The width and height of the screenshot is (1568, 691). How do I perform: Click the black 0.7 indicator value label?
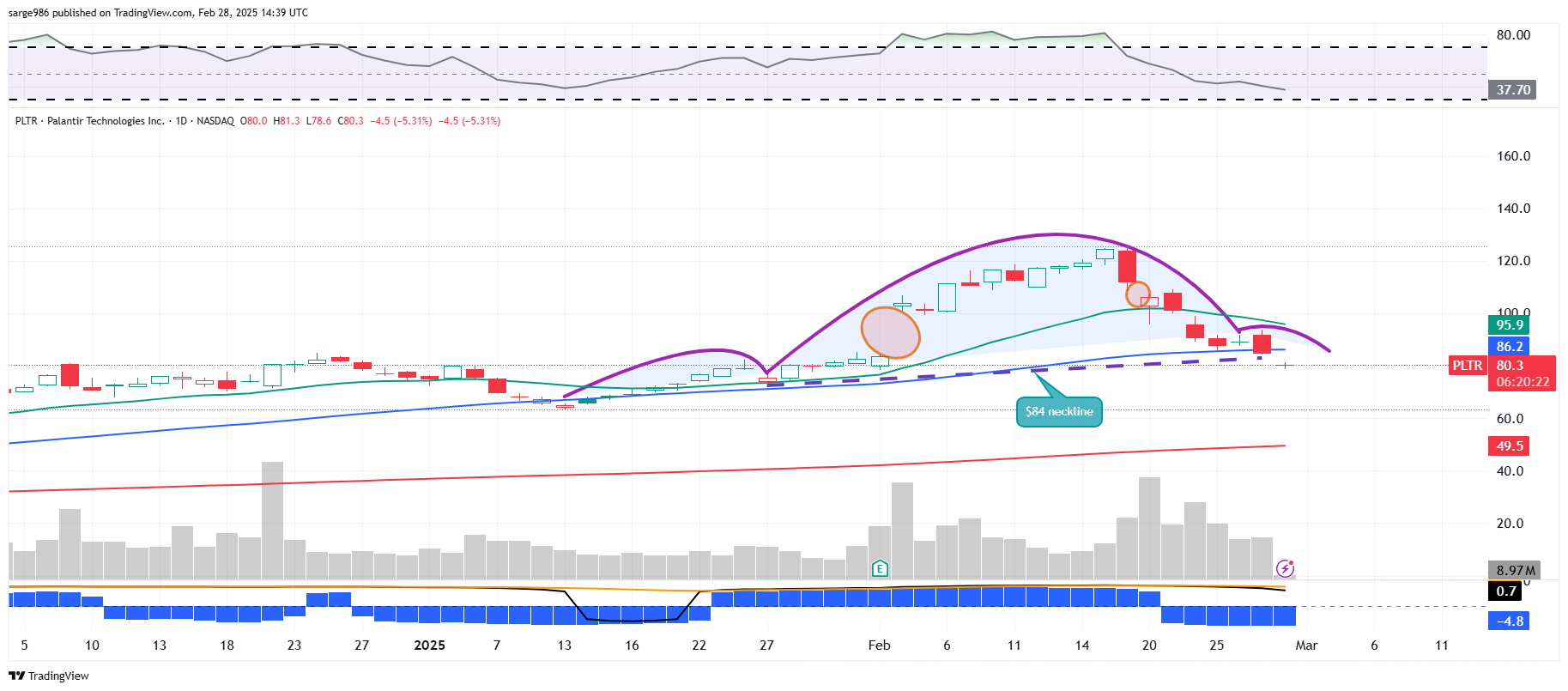click(1505, 591)
